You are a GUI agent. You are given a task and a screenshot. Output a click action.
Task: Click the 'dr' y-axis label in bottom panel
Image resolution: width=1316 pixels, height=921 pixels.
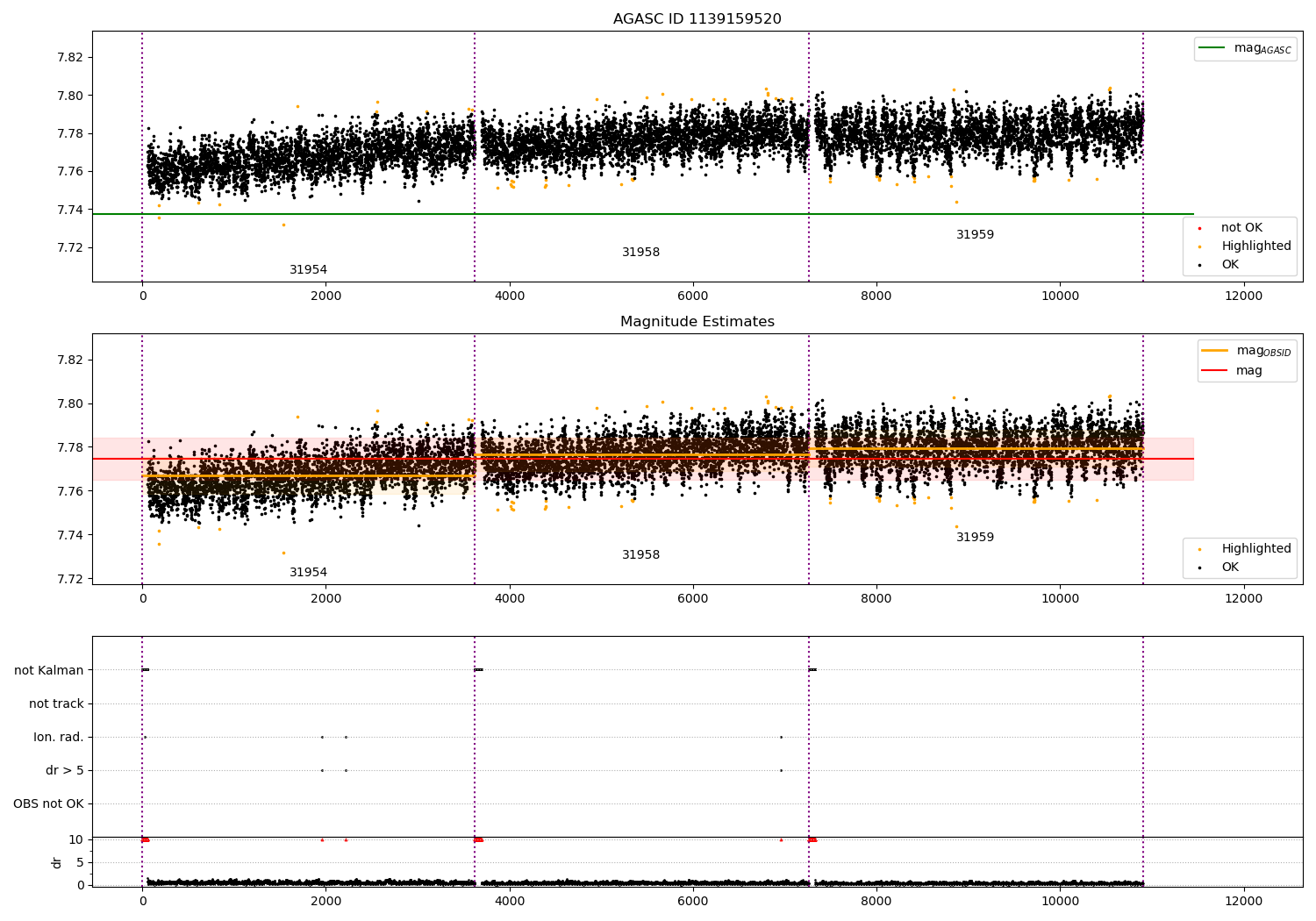pyautogui.click(x=57, y=862)
